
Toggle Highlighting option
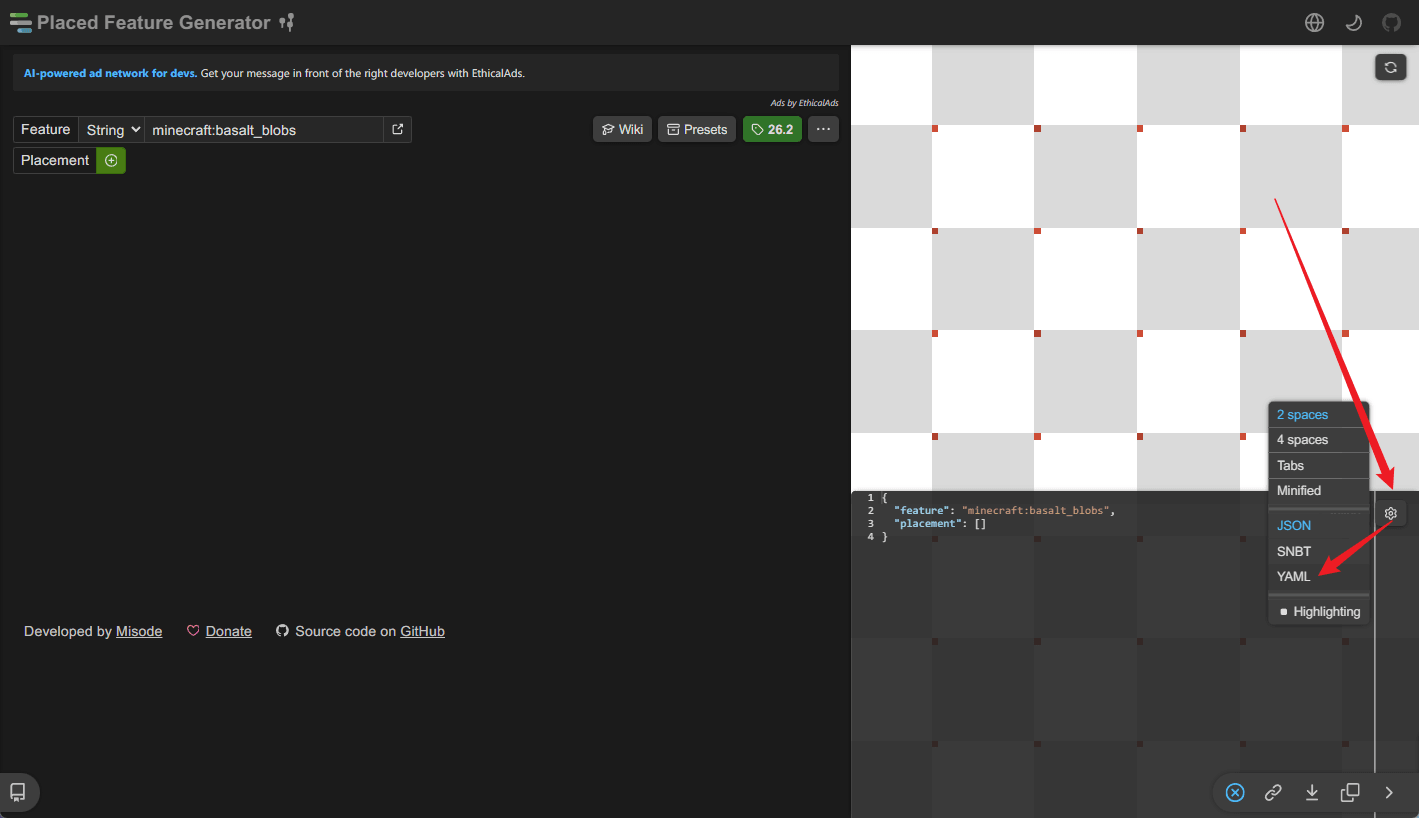(x=1318, y=611)
